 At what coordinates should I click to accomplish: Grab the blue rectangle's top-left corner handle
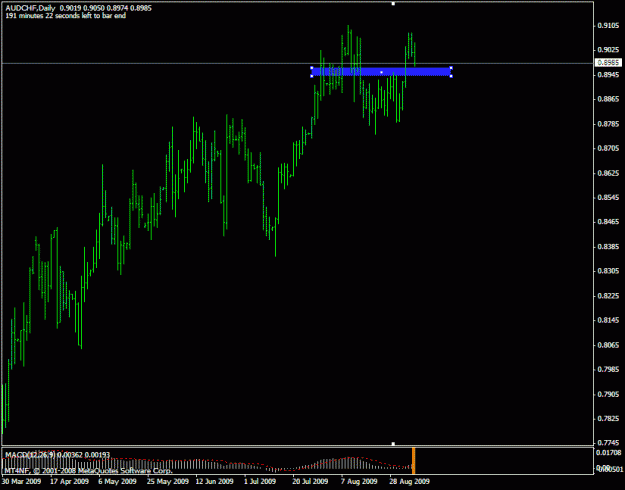pos(312,68)
